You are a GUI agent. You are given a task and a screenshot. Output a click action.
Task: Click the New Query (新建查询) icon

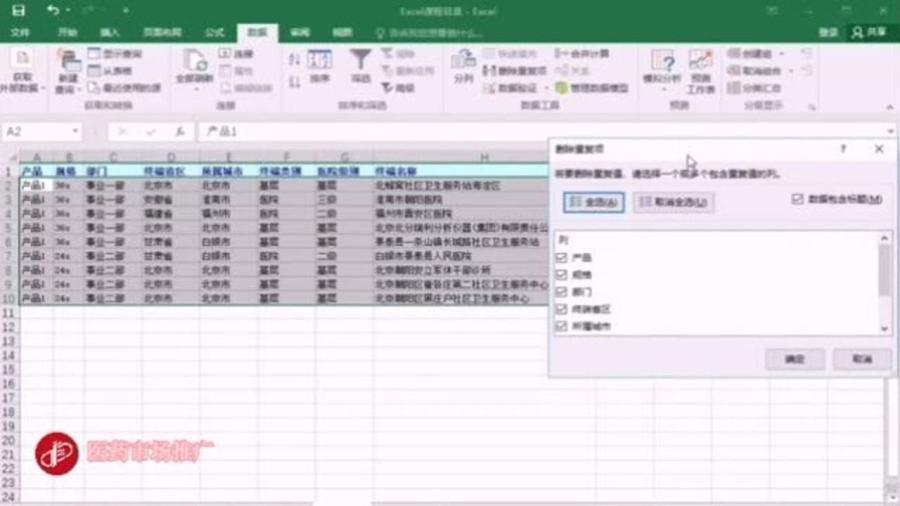point(68,68)
